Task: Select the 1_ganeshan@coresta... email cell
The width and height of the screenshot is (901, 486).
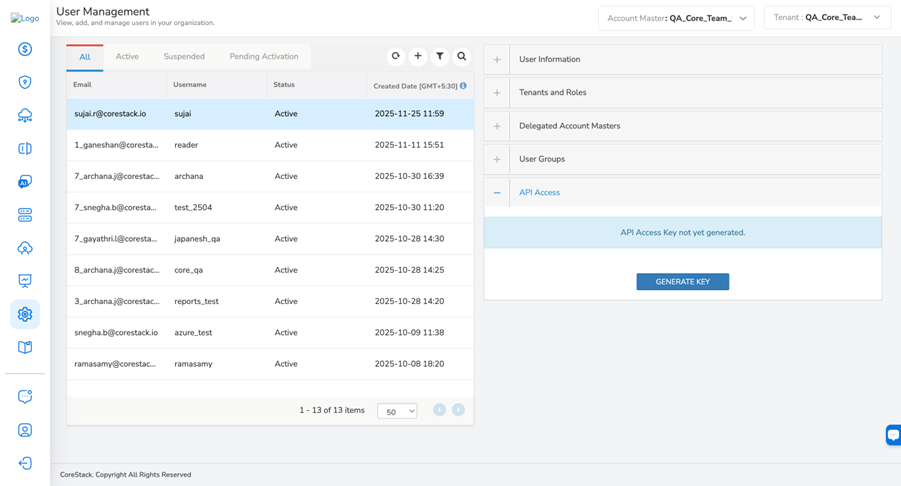Action: pos(116,145)
